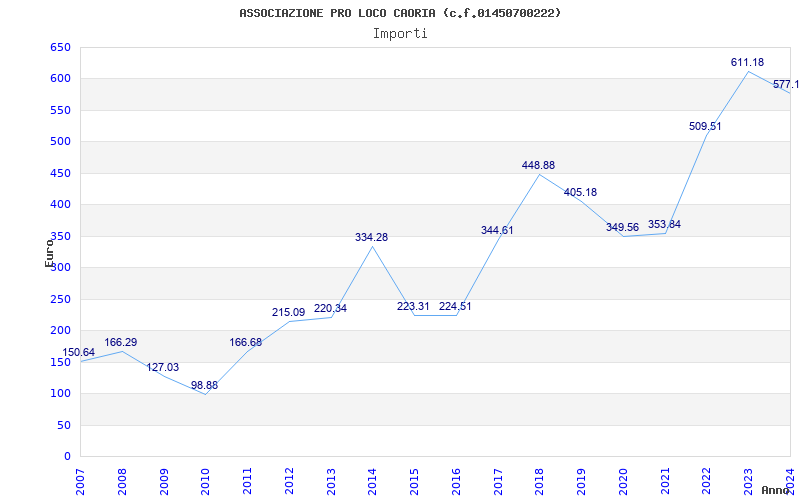The height and width of the screenshot is (500, 800).
Task: Click the 2024 year axis label
Action: [x=790, y=482]
